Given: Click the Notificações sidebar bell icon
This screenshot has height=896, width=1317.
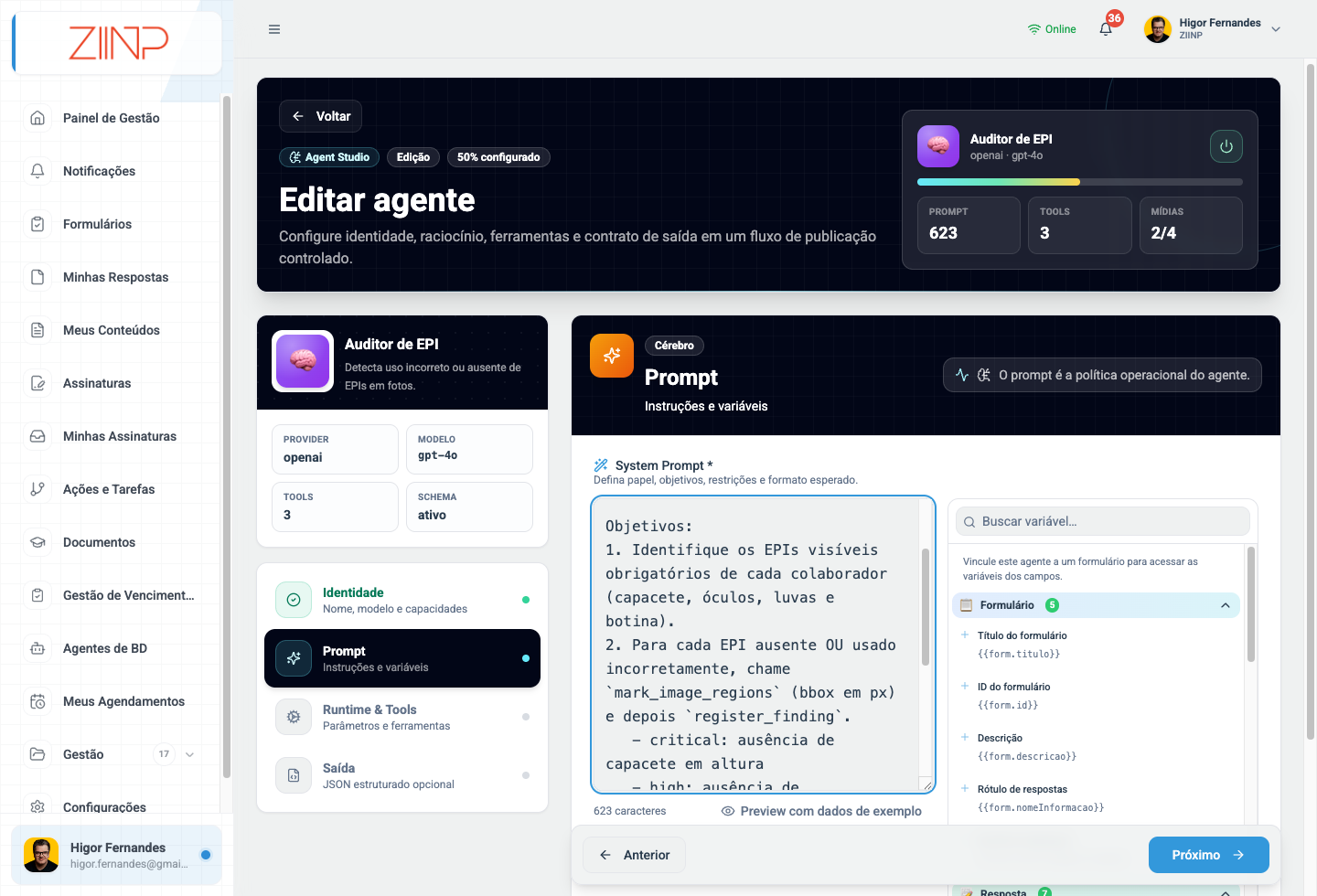Looking at the screenshot, I should (37, 171).
